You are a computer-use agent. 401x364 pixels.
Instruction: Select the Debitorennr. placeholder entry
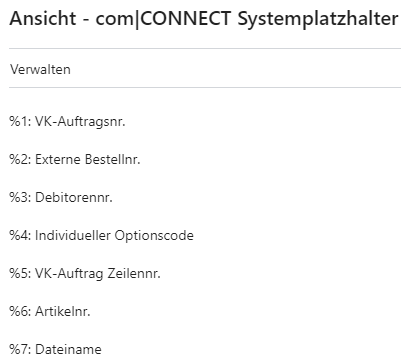pyautogui.click(x=61, y=197)
